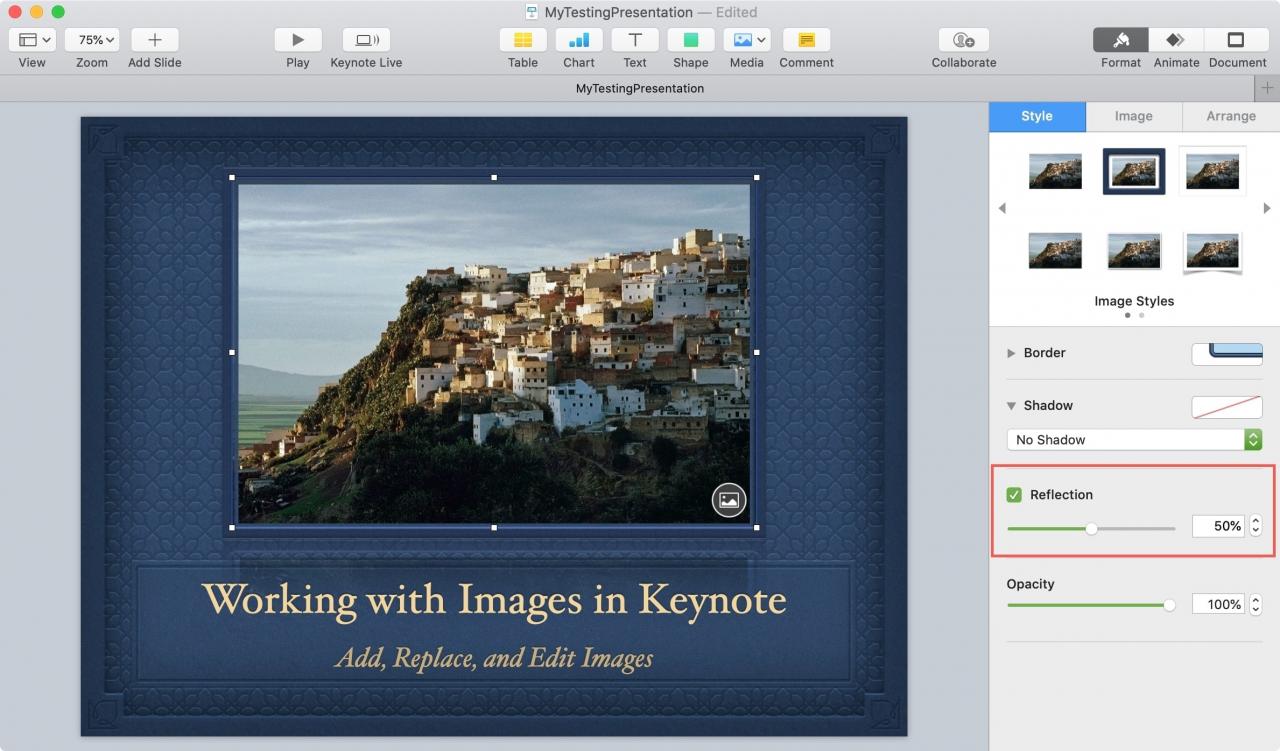The image size is (1280, 751).
Task: Open the Zoom 75% dropdown
Action: [x=92, y=40]
